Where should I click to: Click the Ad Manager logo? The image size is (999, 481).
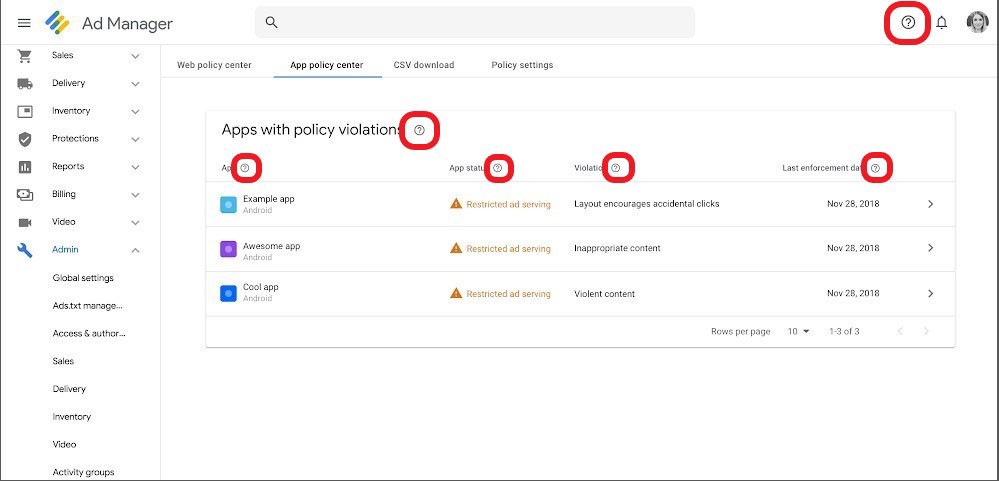57,23
